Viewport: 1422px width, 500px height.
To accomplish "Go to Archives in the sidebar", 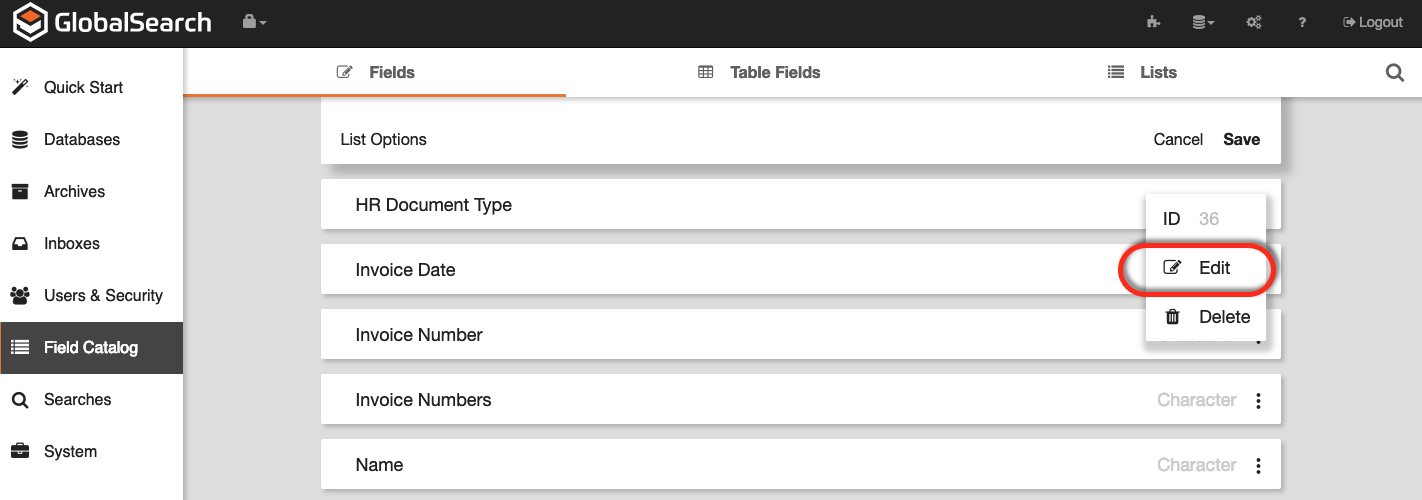I will (x=74, y=192).
